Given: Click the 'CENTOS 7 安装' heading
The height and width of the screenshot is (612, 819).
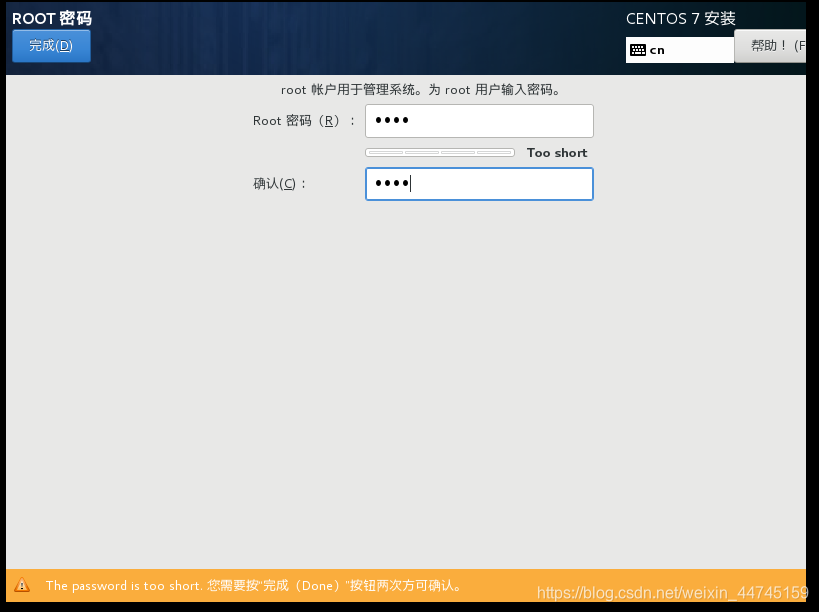Looking at the screenshot, I should click(x=681, y=19).
